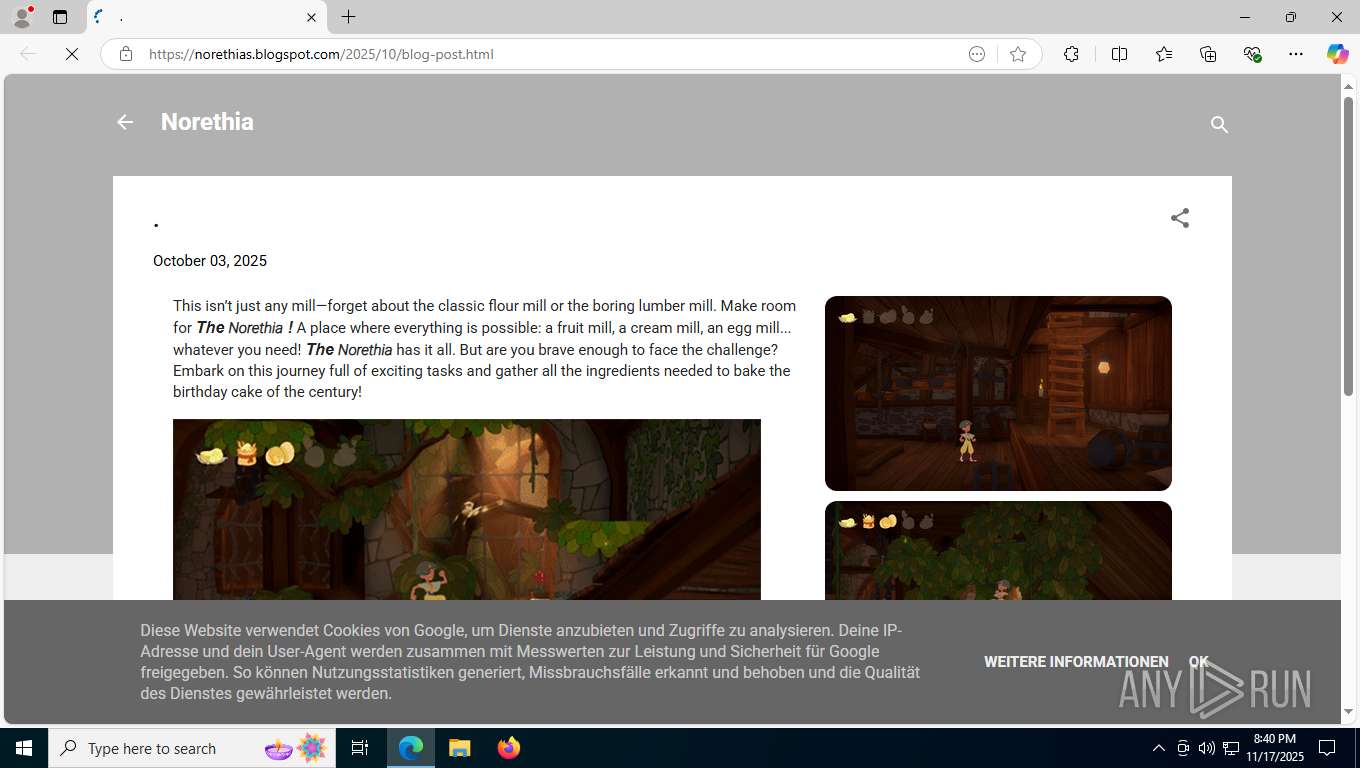
Task: Add this page to favorites star
Action: point(1018,54)
